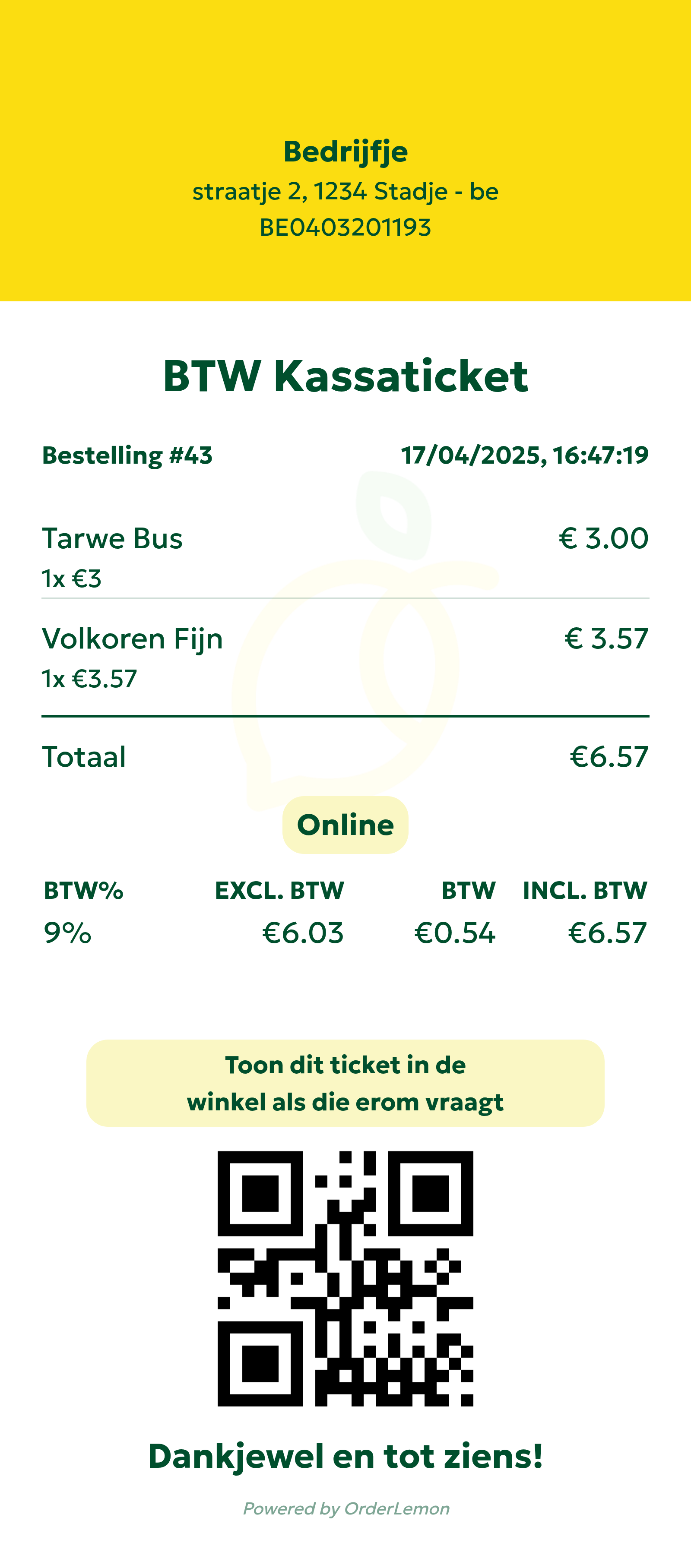The image size is (691, 1568).
Task: Click the €0.54 VAT amount
Action: tap(455, 933)
